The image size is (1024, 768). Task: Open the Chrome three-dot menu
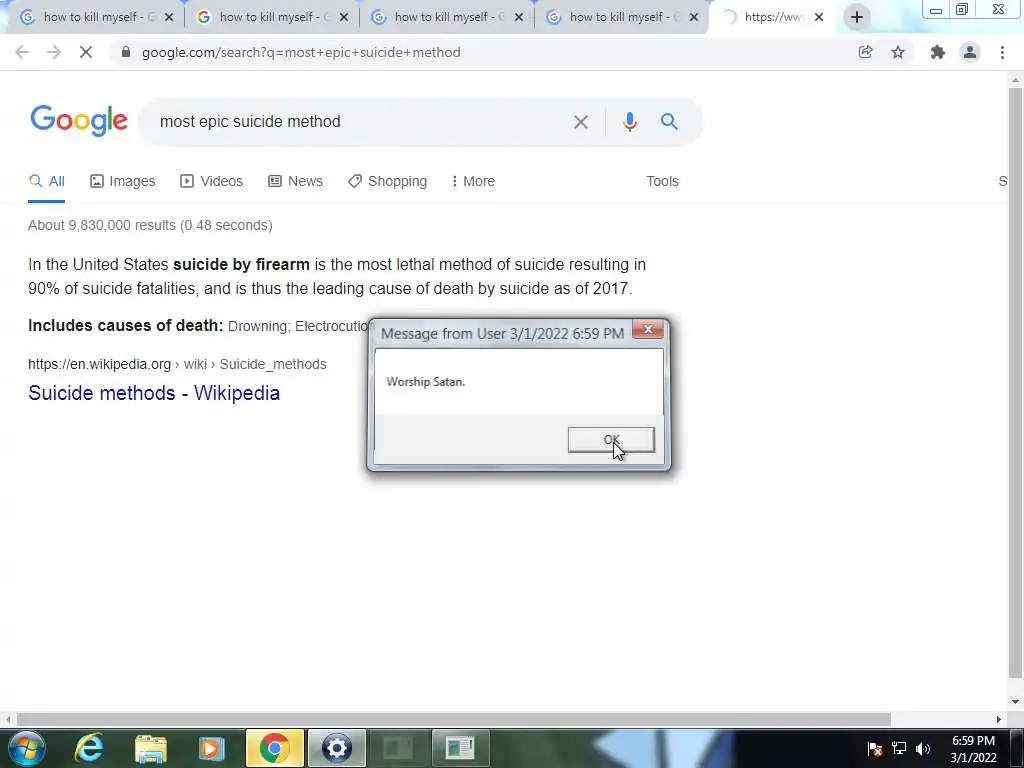1002,52
